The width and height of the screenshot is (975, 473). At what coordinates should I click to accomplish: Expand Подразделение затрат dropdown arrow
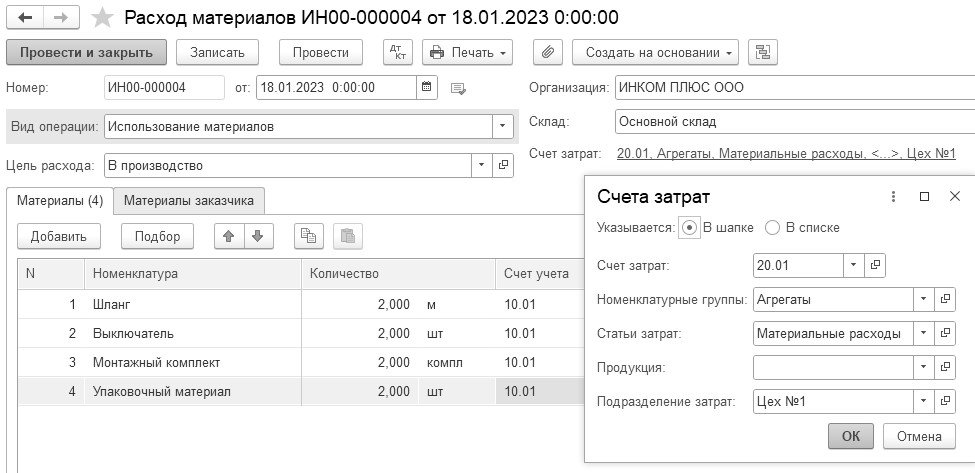[x=923, y=402]
